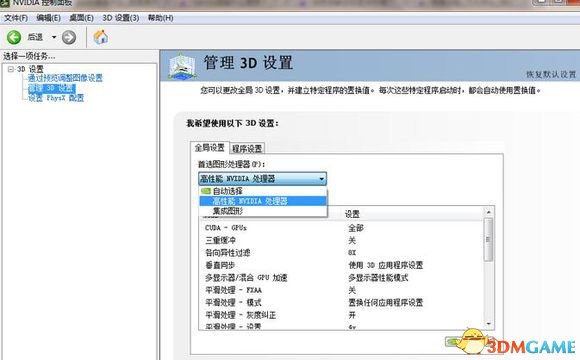Click the grey Forward arrow button
Viewport: 580px width, 360px height.
point(68,37)
